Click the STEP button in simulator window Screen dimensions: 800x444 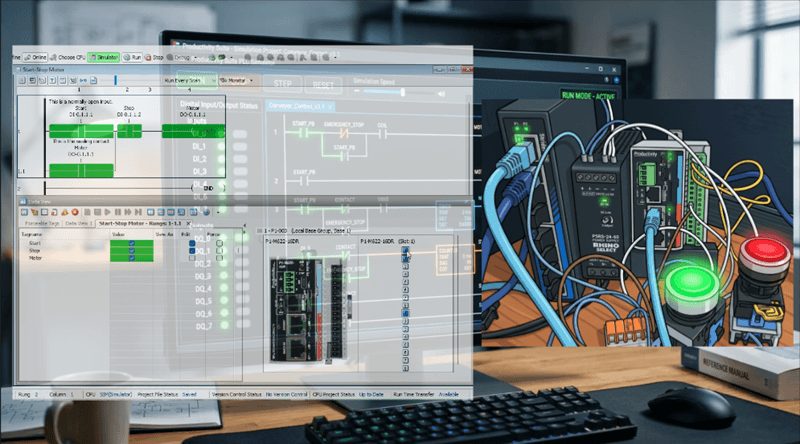283,84
